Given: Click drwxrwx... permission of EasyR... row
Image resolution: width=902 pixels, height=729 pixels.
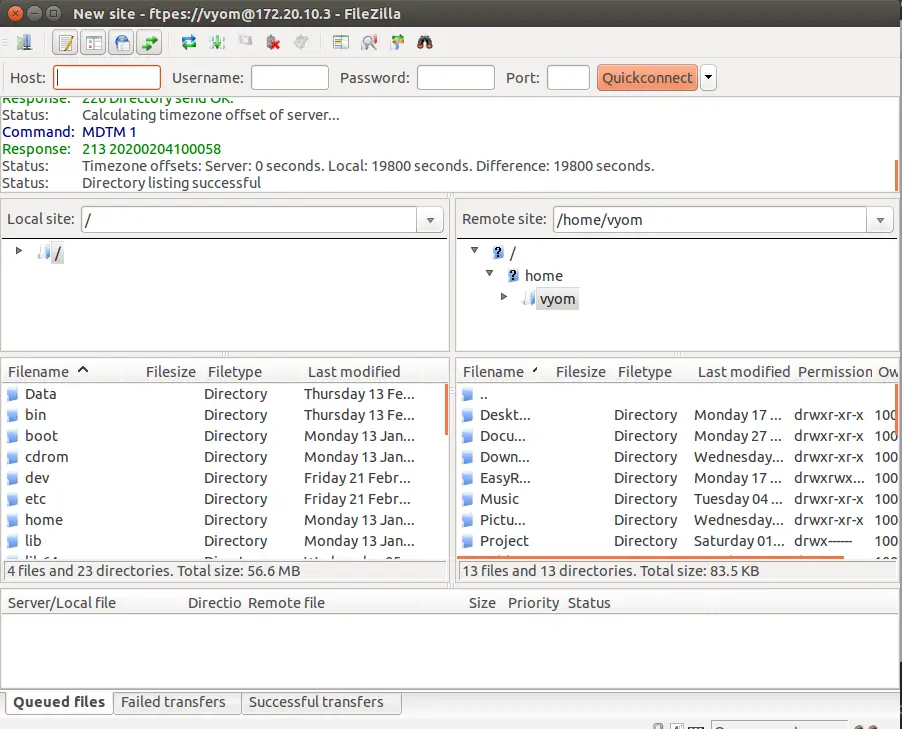Looking at the screenshot, I should click(829, 478).
